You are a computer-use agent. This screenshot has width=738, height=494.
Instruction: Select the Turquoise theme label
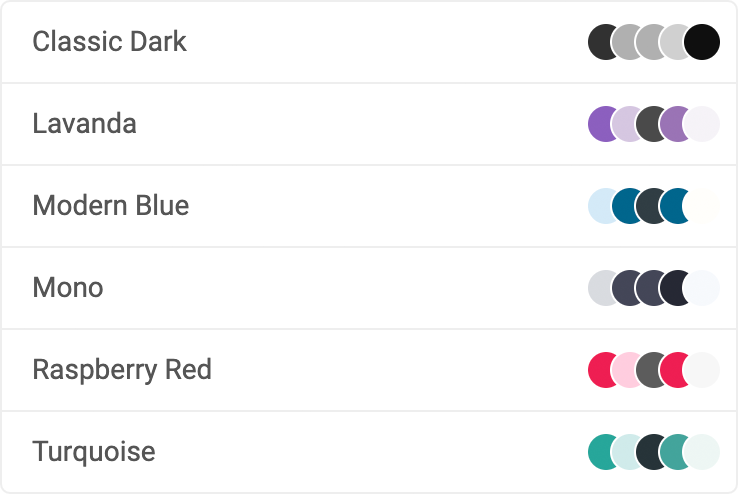94,452
